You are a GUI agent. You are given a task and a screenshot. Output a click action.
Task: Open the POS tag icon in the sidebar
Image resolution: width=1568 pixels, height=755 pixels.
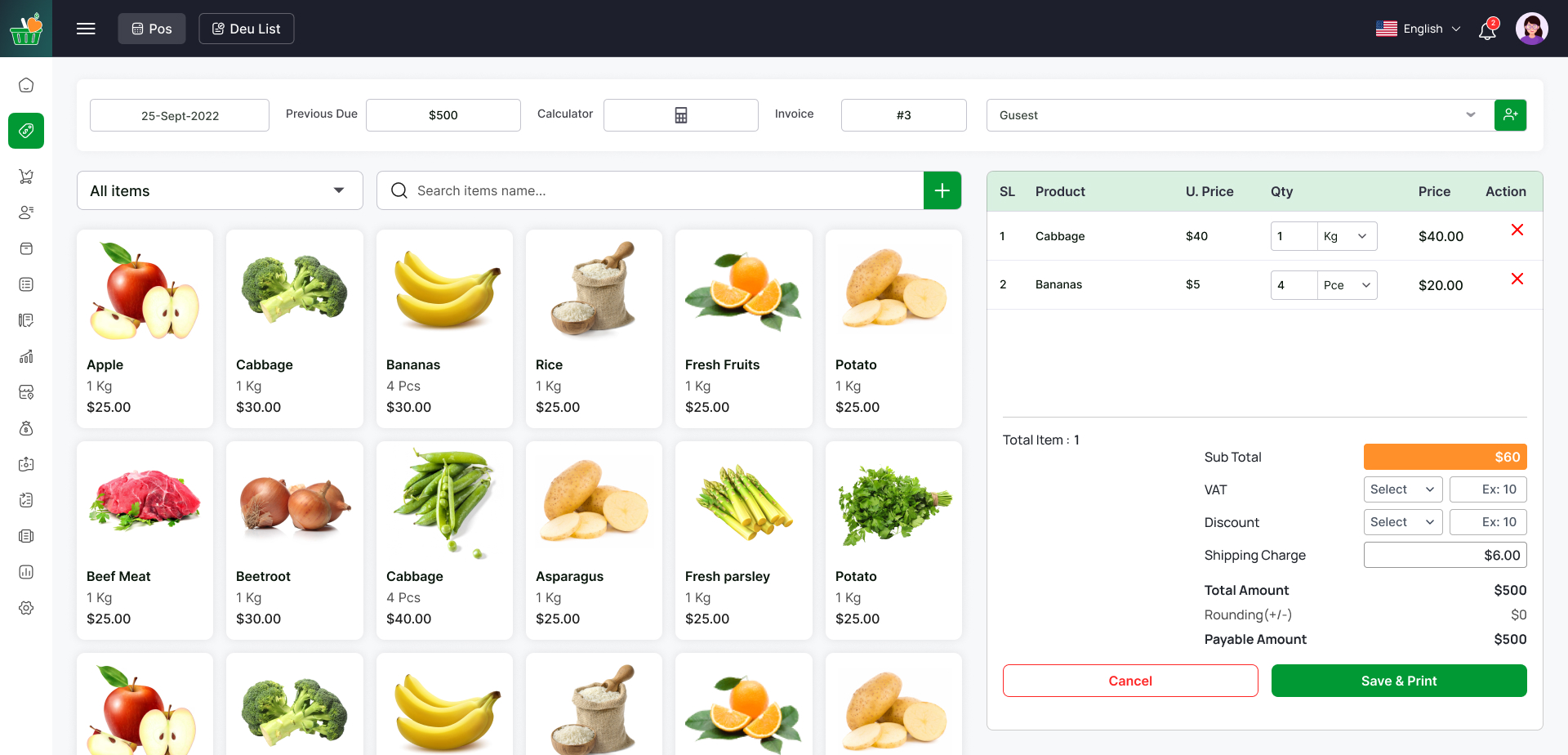(x=26, y=131)
